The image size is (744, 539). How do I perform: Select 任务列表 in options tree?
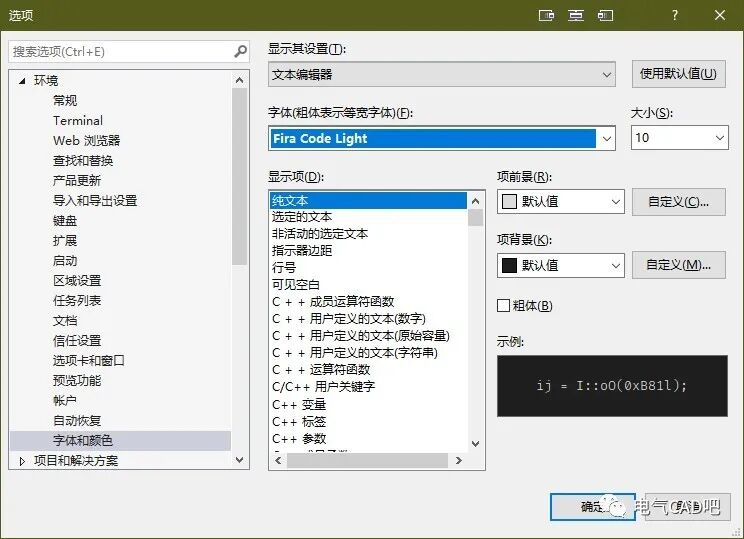click(x=77, y=300)
